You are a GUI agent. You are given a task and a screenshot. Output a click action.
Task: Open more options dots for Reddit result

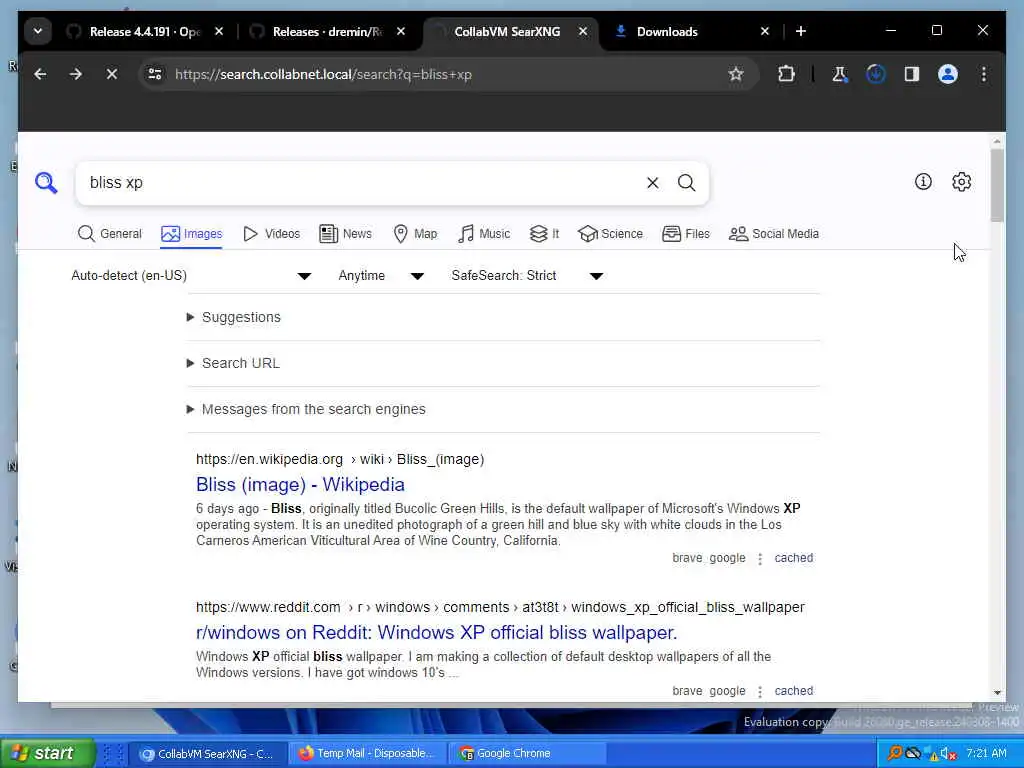[x=760, y=692]
